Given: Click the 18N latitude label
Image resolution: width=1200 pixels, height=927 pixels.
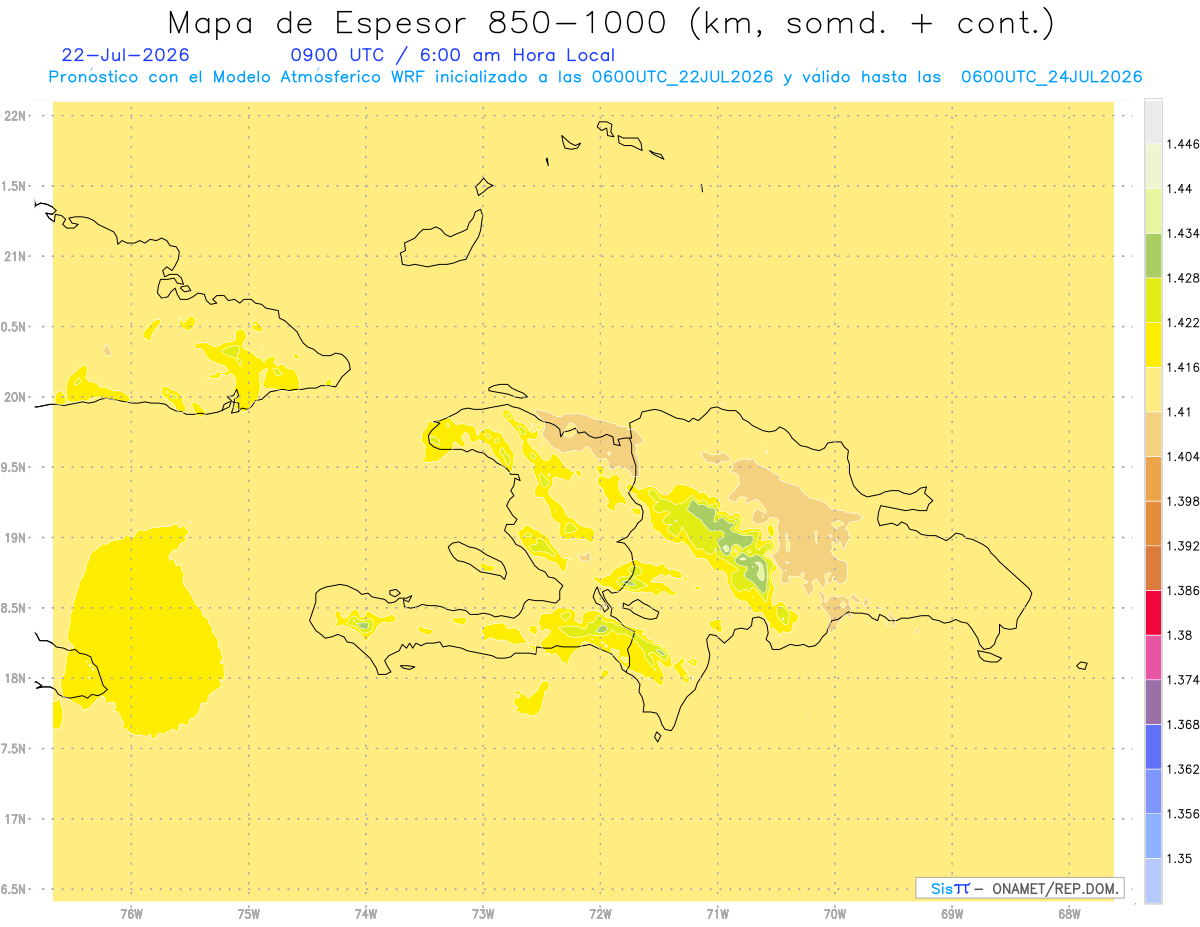Looking at the screenshot, I should (14, 678).
